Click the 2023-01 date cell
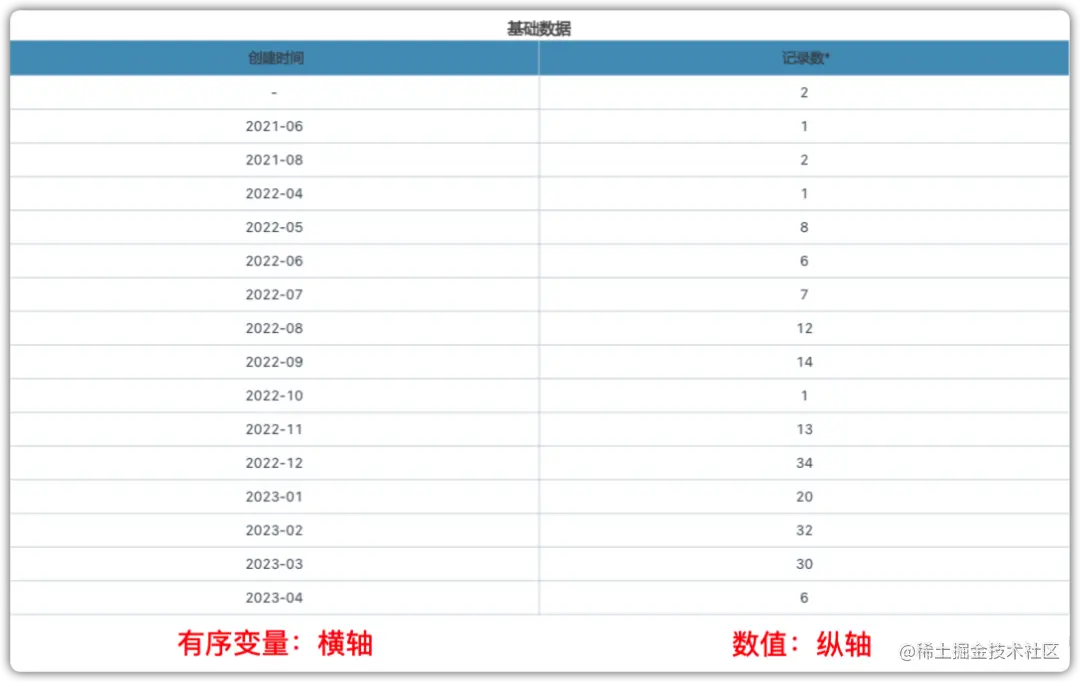This screenshot has width=1080, height=682. [x=273, y=497]
